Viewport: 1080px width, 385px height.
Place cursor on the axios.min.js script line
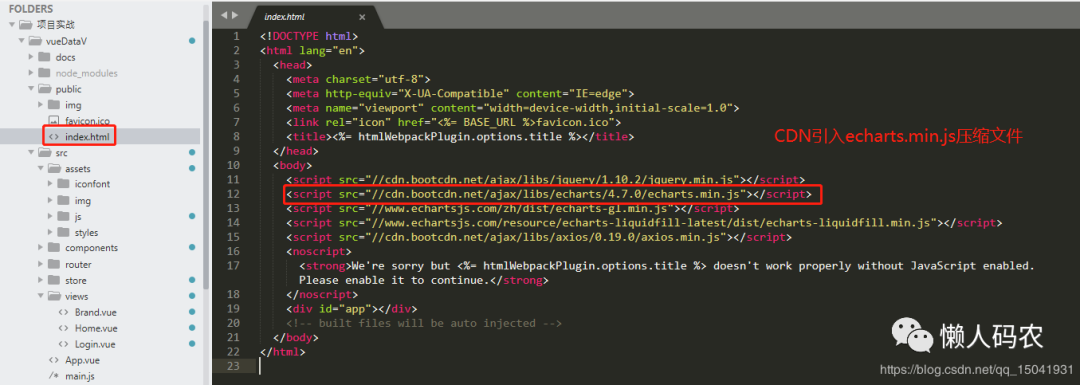coord(539,237)
